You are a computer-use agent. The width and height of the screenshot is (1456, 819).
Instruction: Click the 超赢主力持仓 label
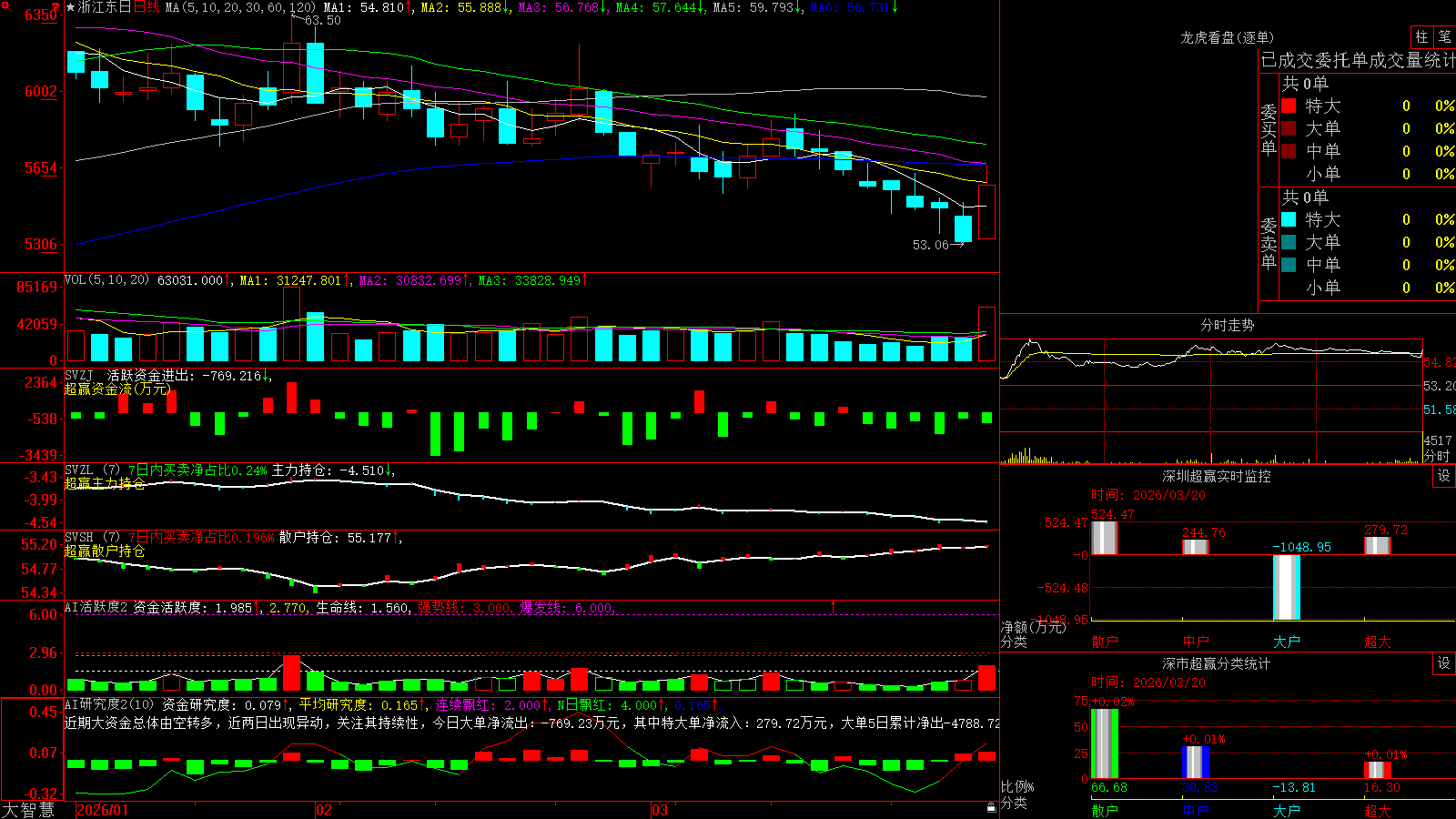(x=105, y=483)
